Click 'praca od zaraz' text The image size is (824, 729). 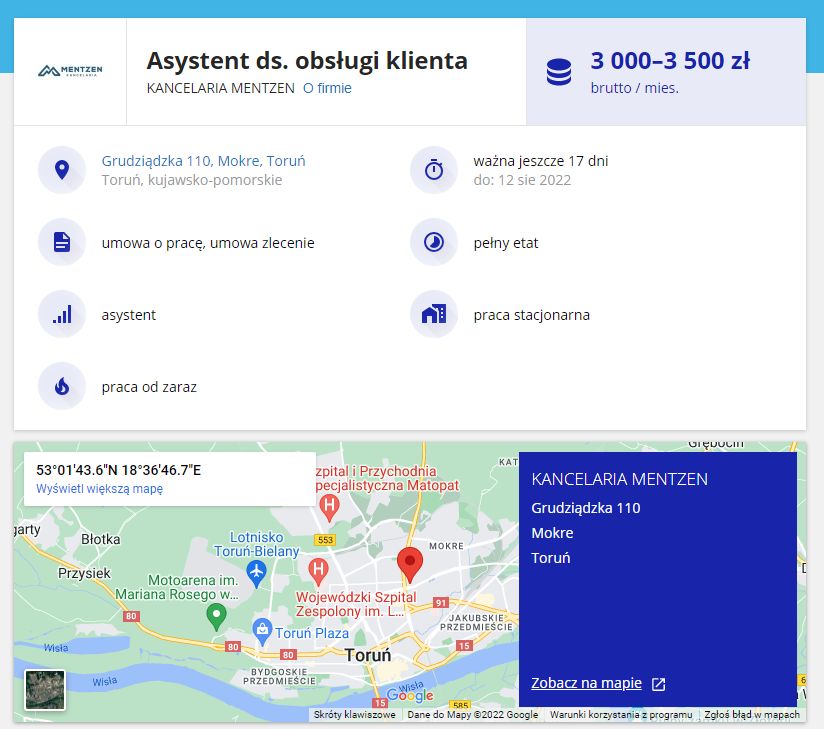click(149, 387)
